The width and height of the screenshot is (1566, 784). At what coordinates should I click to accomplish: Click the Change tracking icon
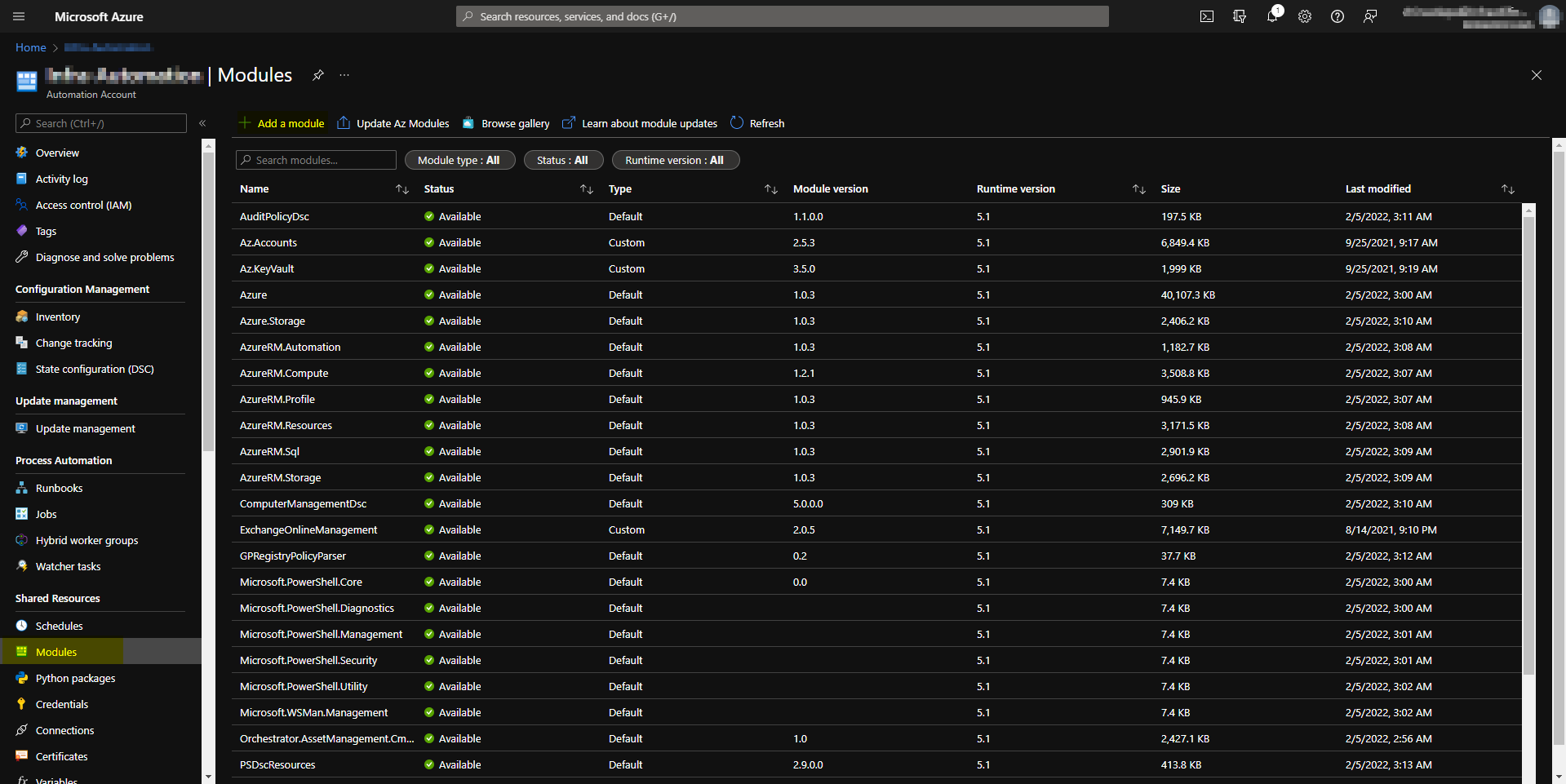pos(22,343)
